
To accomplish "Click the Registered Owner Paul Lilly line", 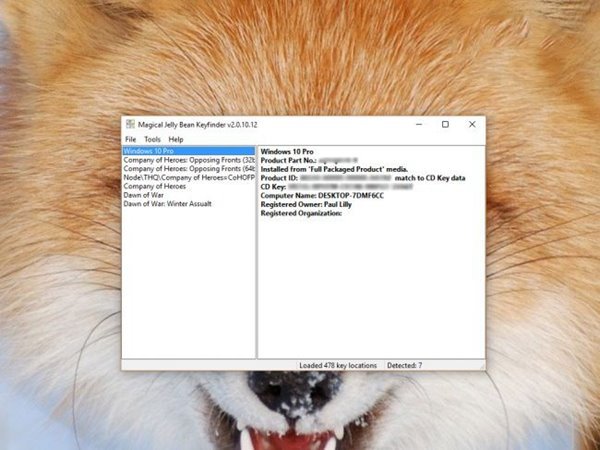I will point(306,204).
